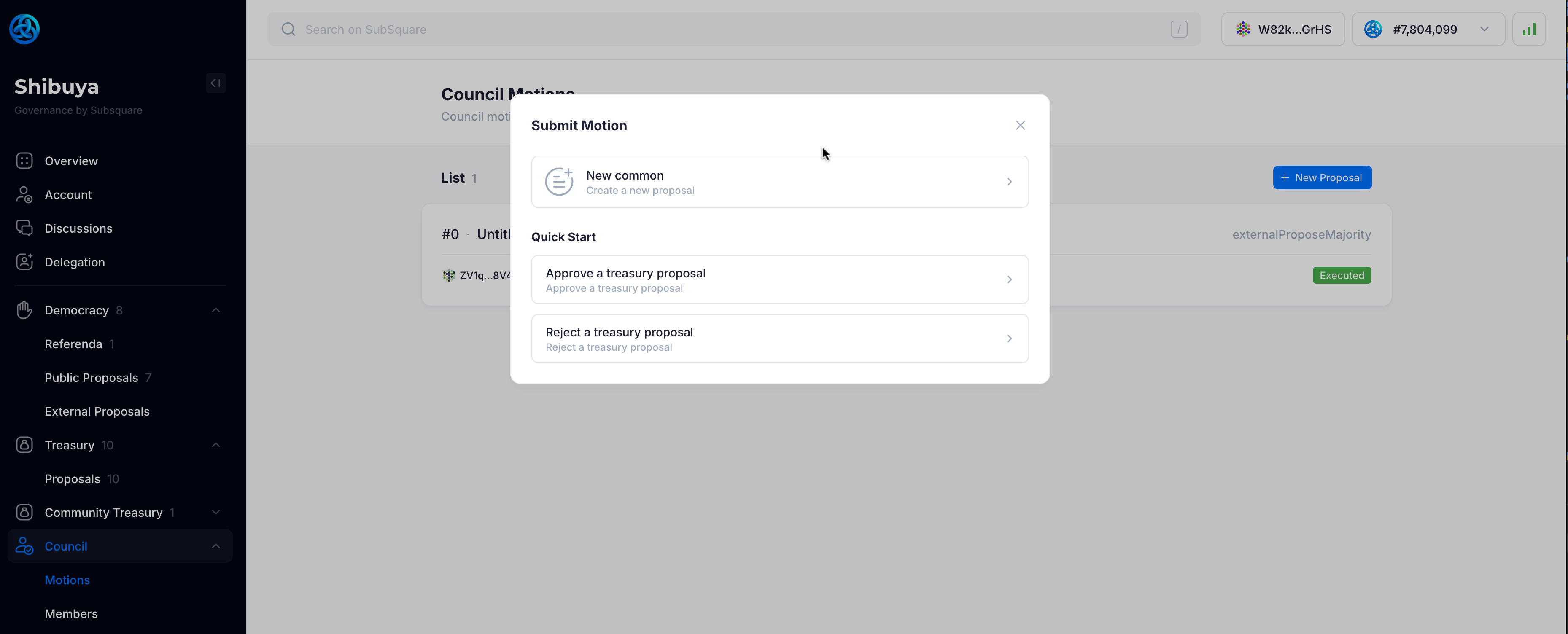This screenshot has height=634, width=1568.
Task: Click the Overview sidebar icon
Action: click(x=24, y=161)
